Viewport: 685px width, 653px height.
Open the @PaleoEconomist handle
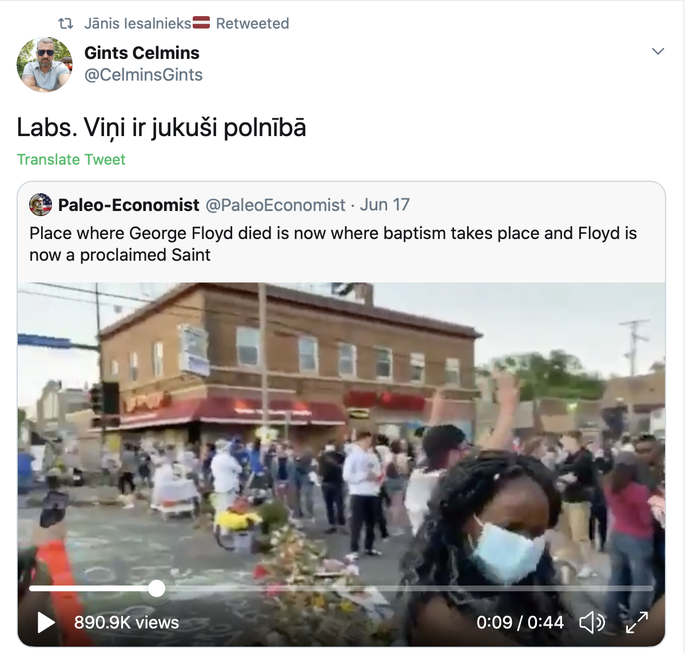pos(275,205)
